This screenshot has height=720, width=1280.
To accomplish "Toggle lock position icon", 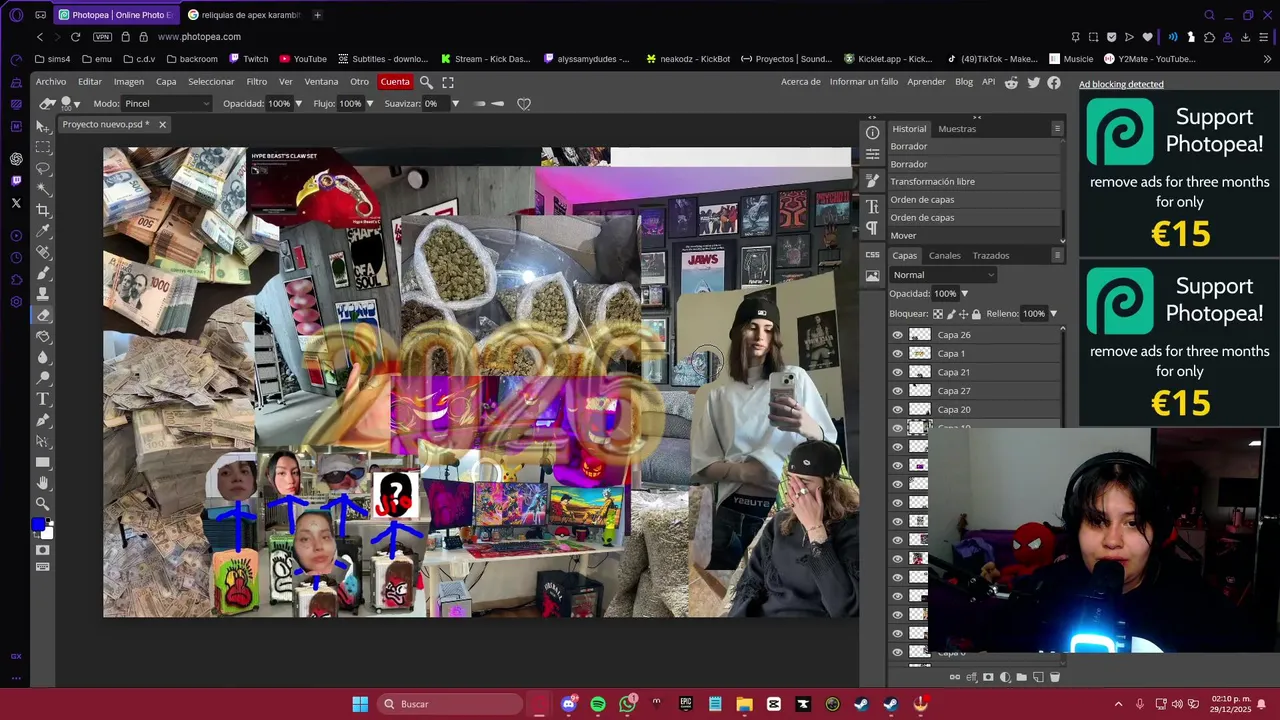I will click(963, 314).
